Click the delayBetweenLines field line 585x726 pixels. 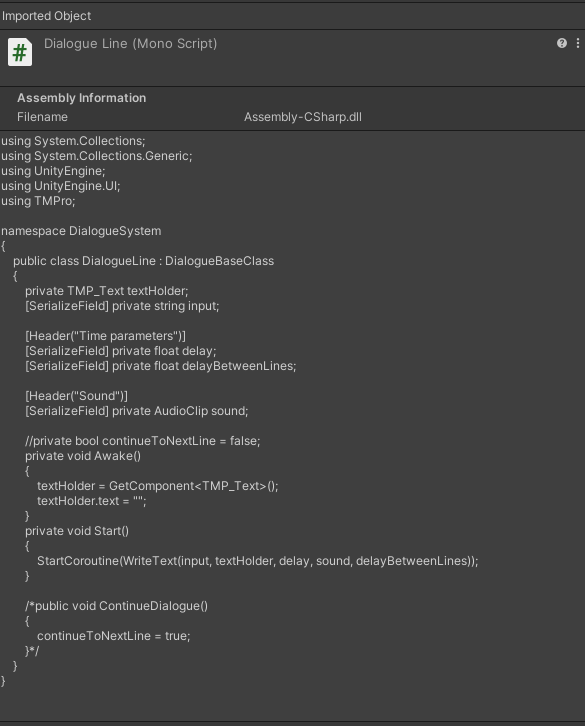[161, 366]
